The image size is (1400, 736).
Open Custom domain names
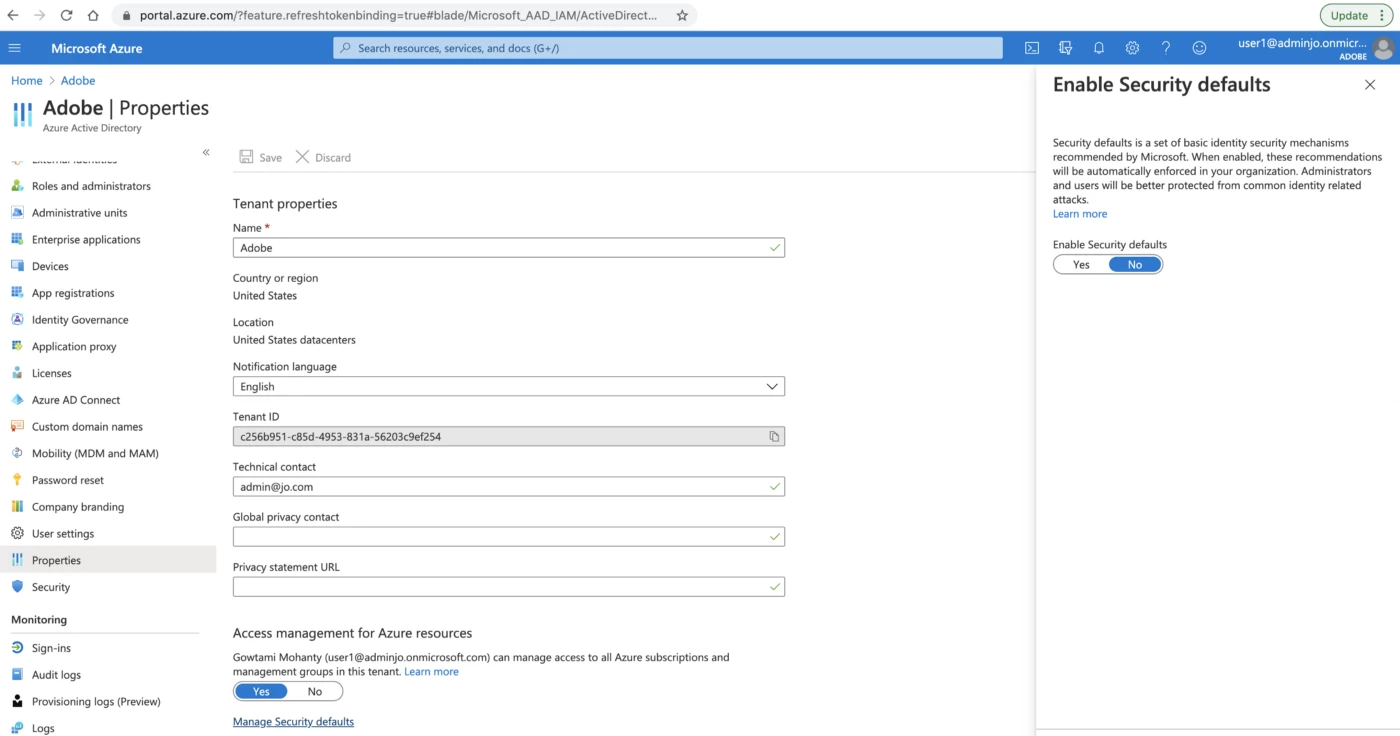coord(87,427)
